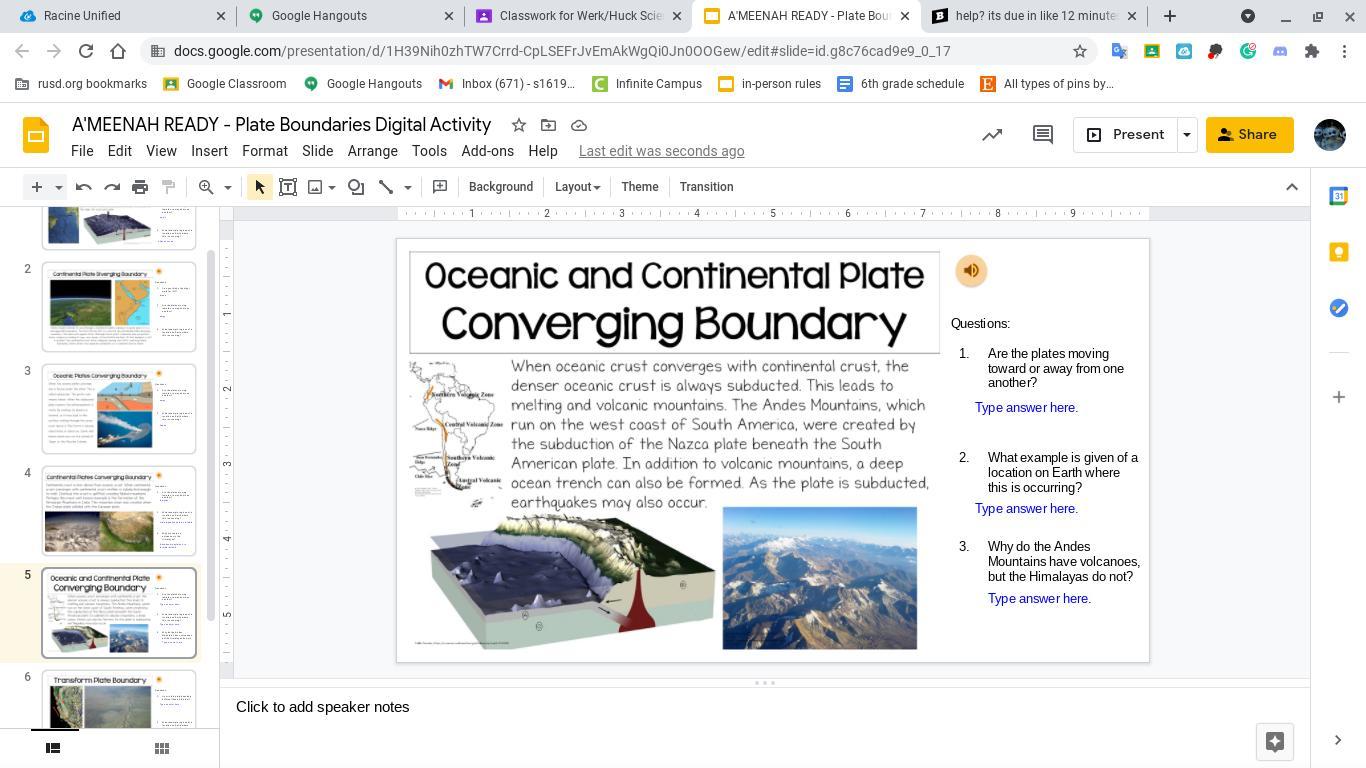
Task: Open comment history icon
Action: 1042,135
